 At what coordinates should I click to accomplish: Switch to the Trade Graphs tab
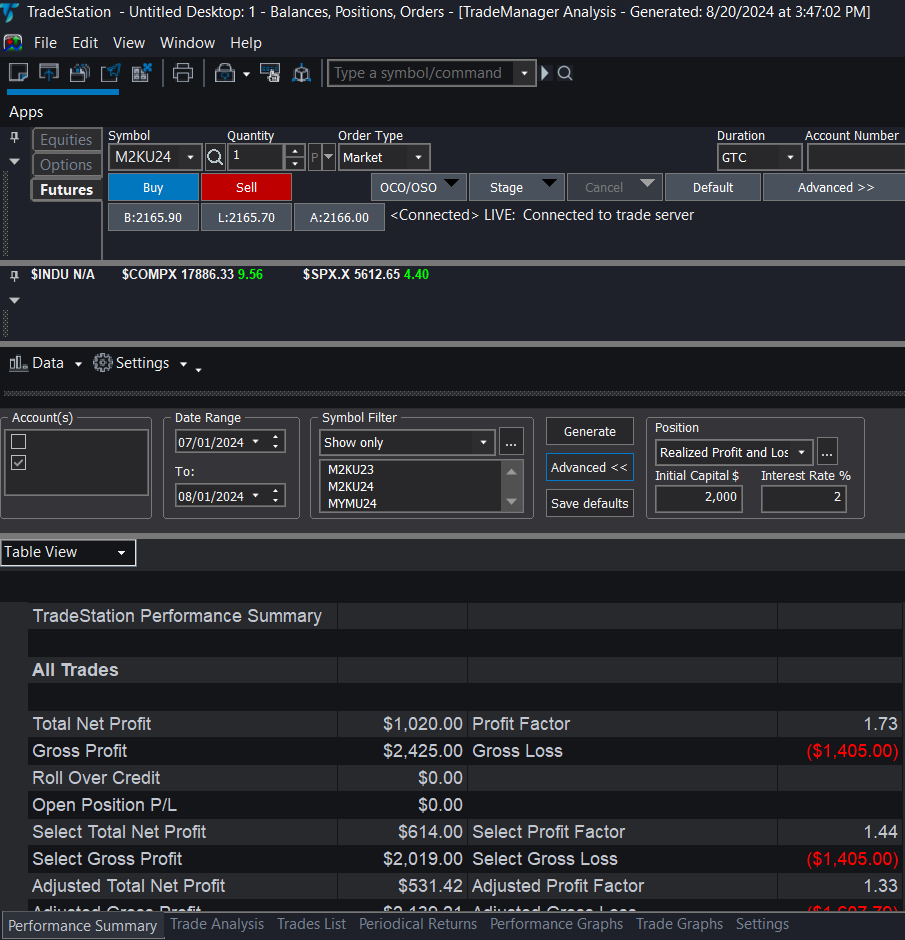coord(679,924)
